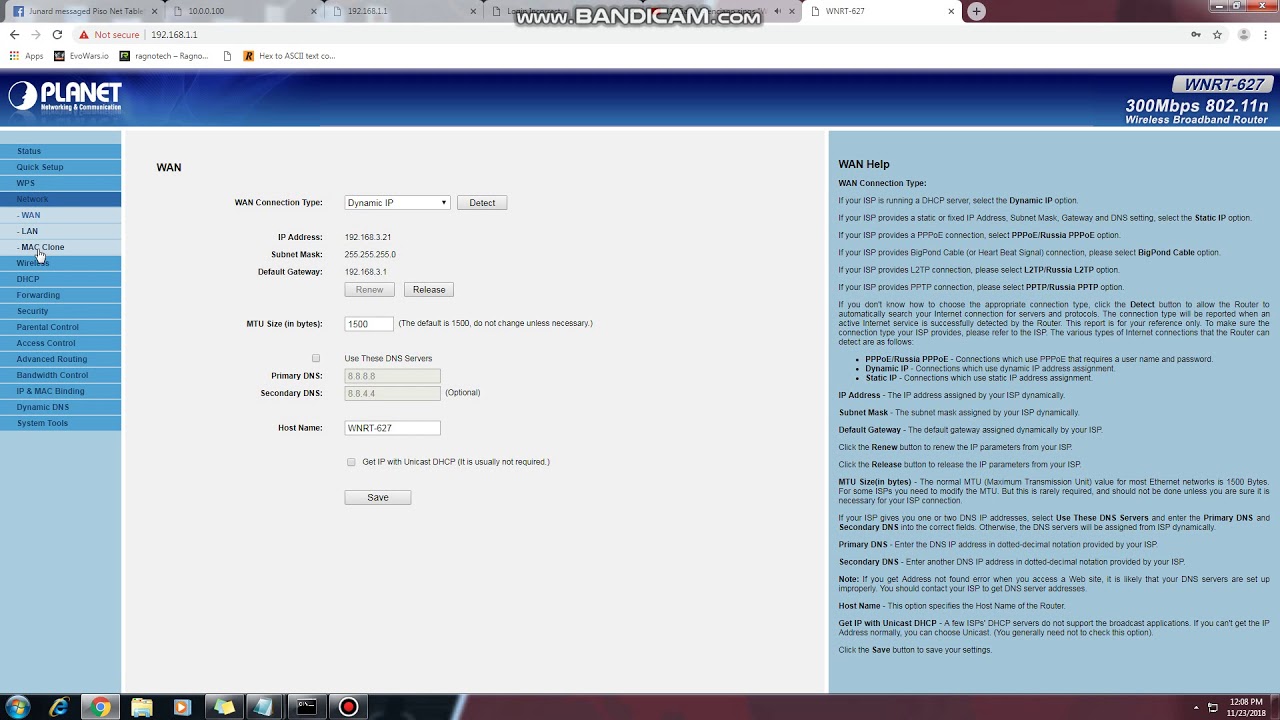Bookmark this page with the star icon
Image resolution: width=1280 pixels, height=720 pixels.
click(1217, 34)
